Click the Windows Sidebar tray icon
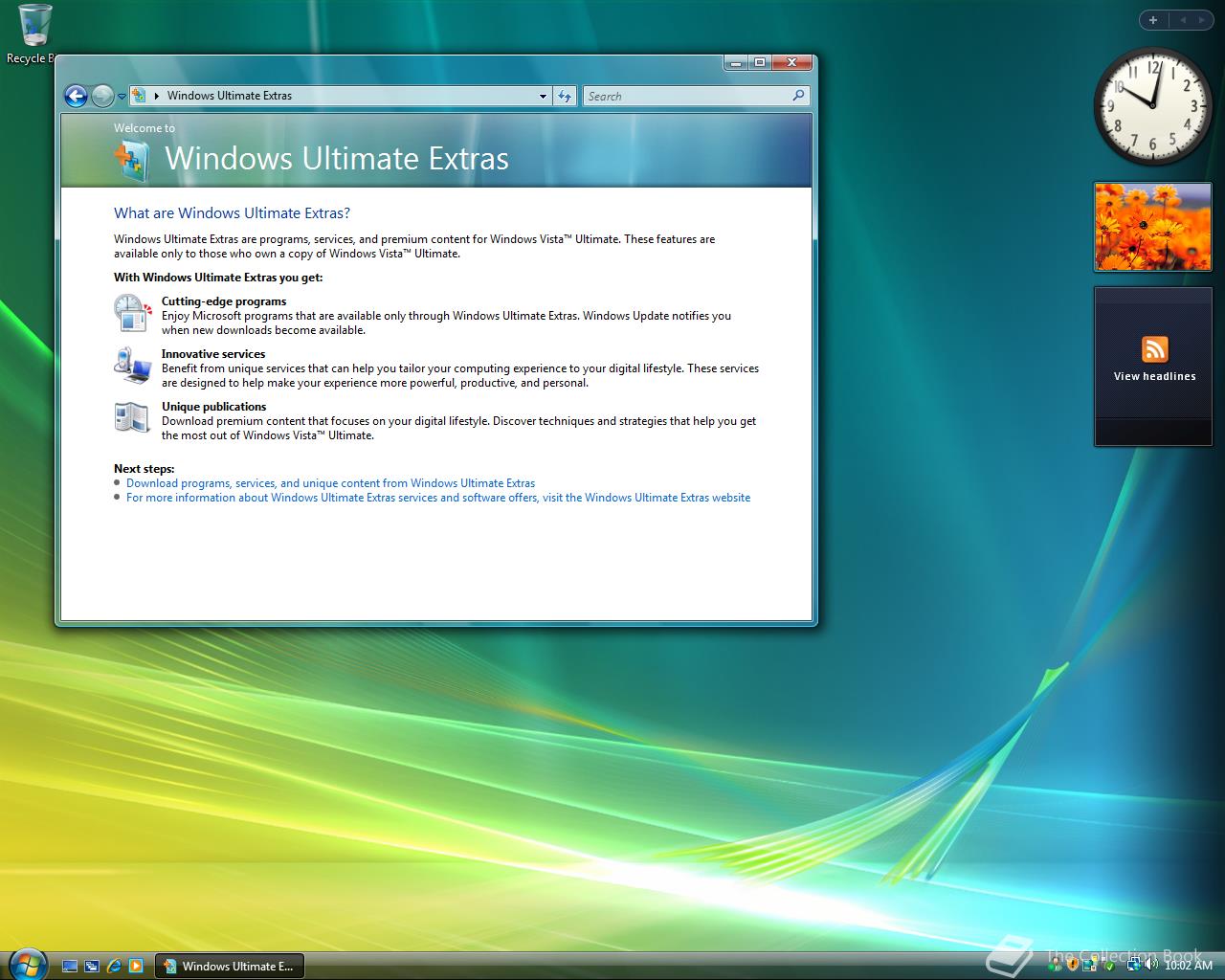This screenshot has height=980, width=1225. [1090, 966]
